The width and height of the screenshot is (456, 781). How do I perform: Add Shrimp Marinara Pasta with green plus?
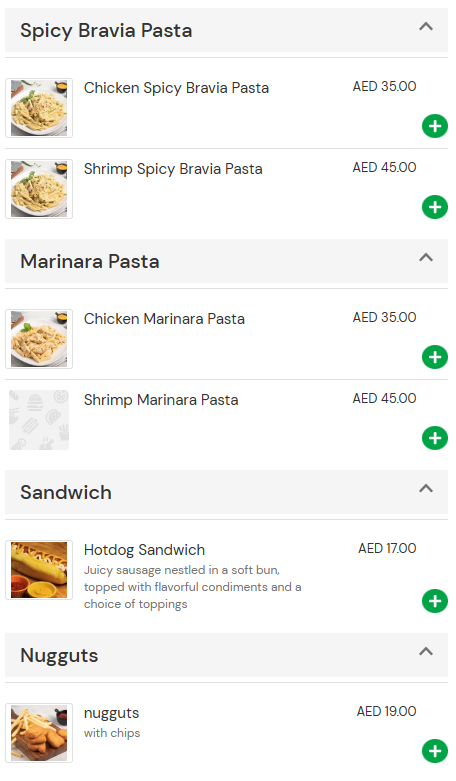(435, 438)
